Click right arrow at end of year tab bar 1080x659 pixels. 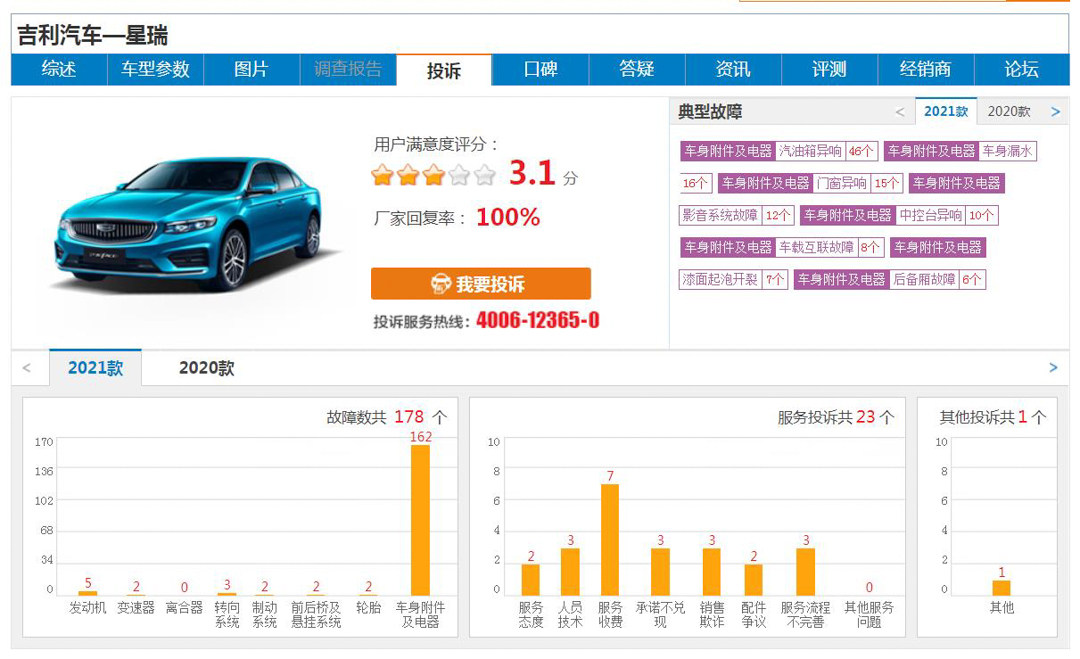[1053, 368]
